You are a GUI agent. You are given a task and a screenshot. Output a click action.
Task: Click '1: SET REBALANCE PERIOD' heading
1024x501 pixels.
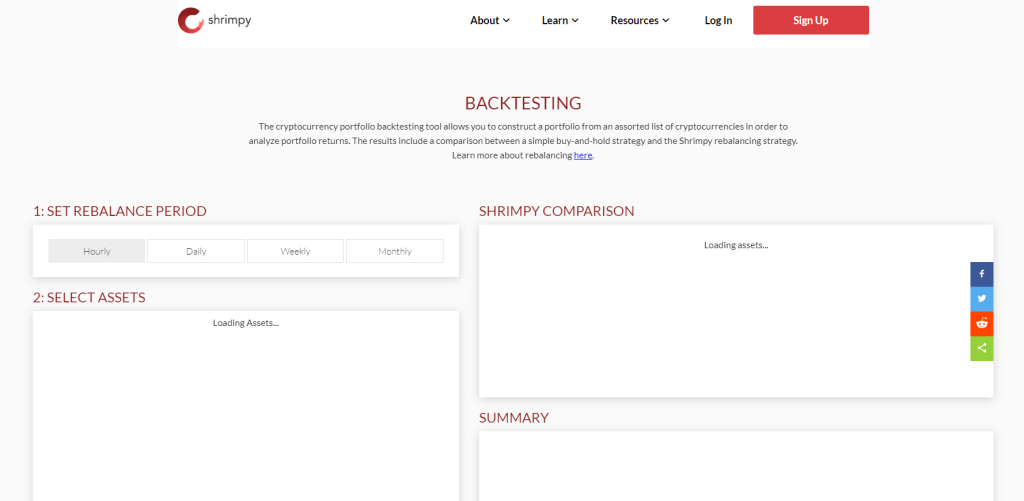(x=120, y=211)
